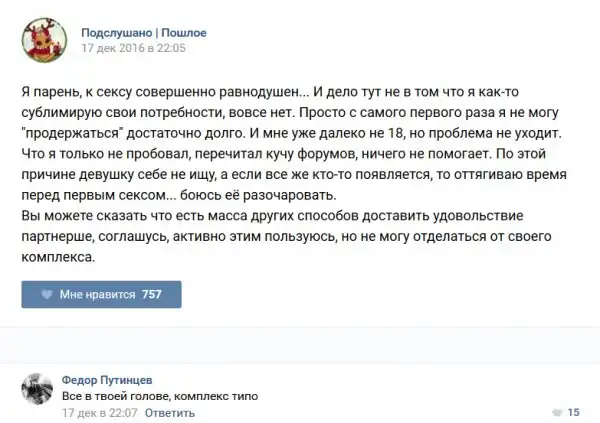The image size is (600, 423).
Task: Click the comment time 17 дек в 22:07
Action: [x=98, y=411]
